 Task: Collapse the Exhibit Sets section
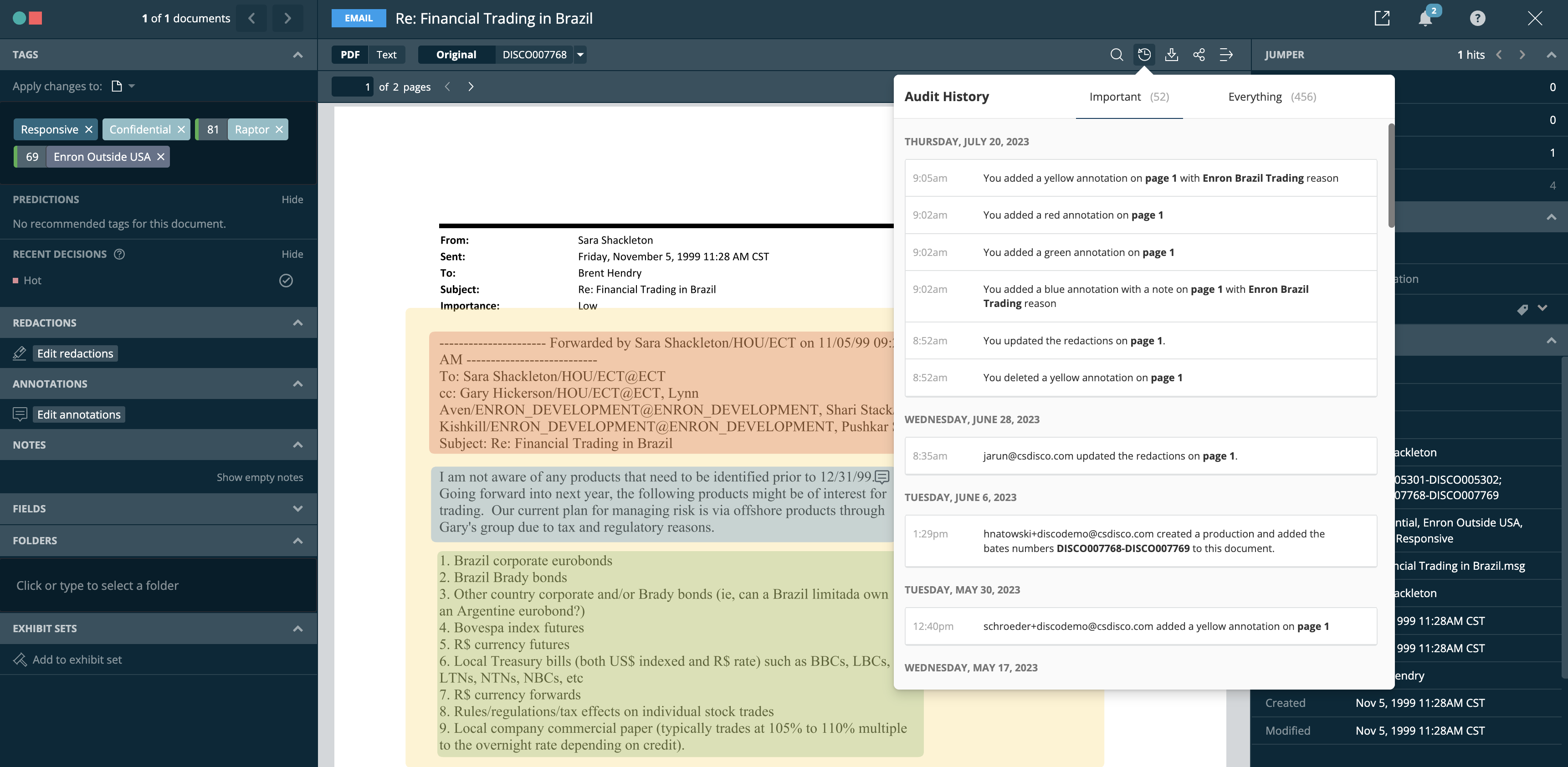297,628
